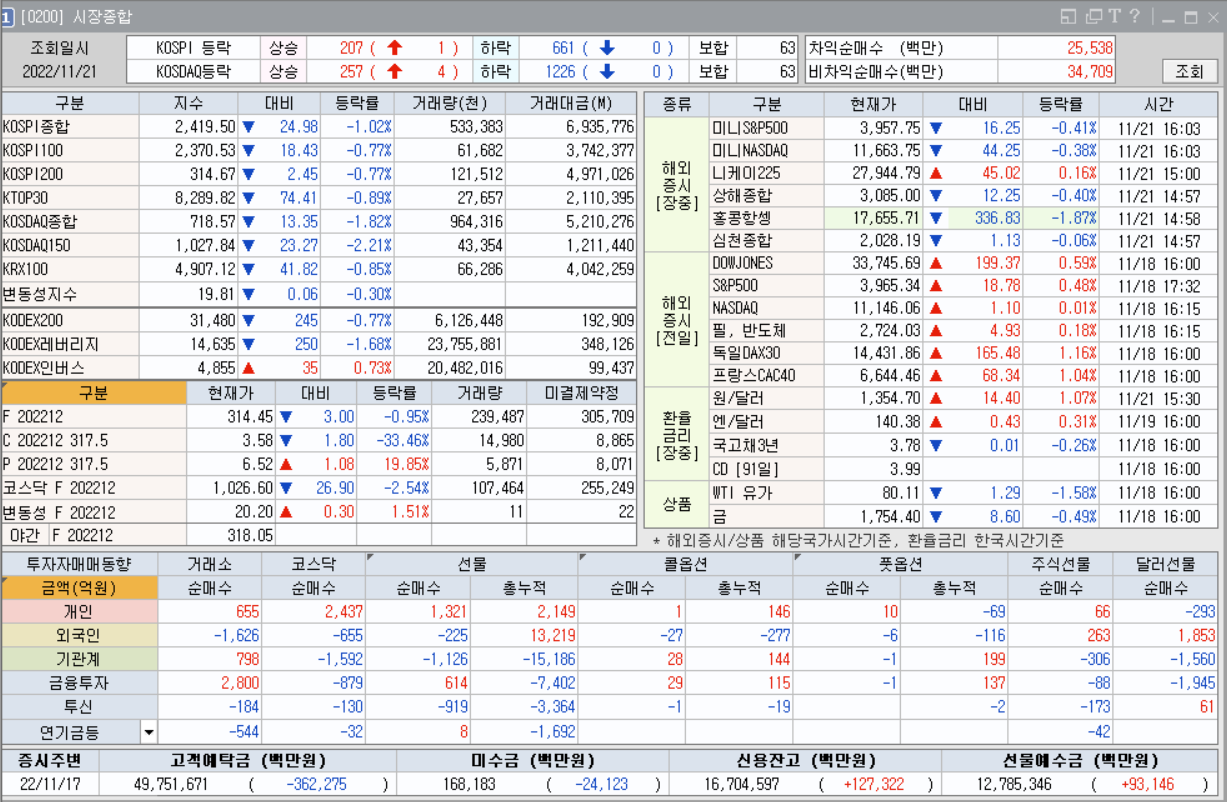1227x802 pixels.
Task: Click the 개인 investor row label
Action: [x=79, y=612]
